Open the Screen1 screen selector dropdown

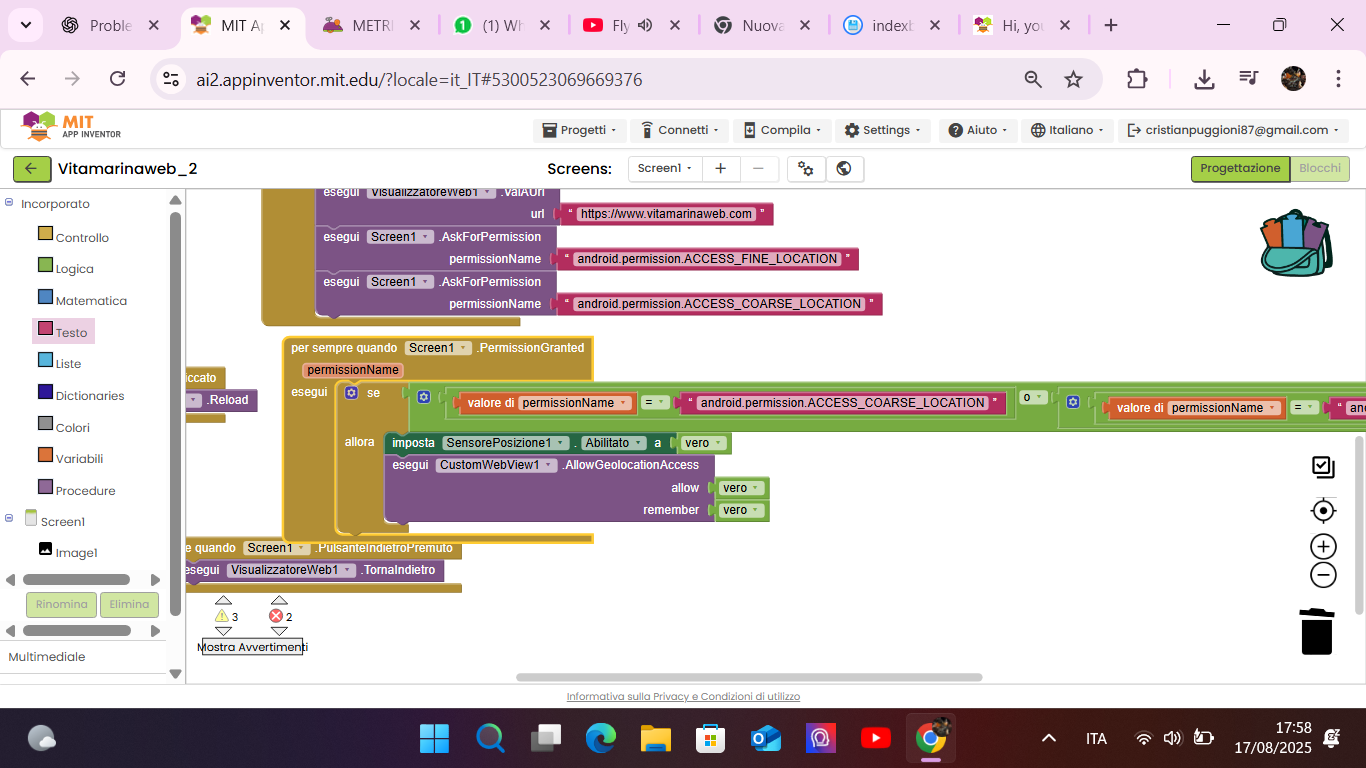pyautogui.click(x=665, y=169)
